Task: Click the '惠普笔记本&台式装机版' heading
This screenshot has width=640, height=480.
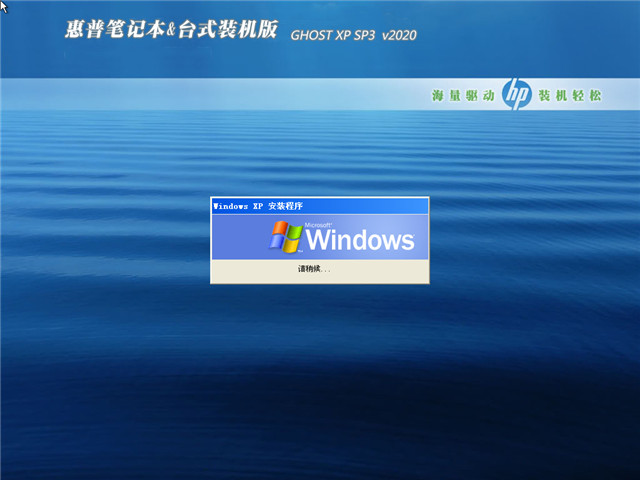Action: pos(171,29)
